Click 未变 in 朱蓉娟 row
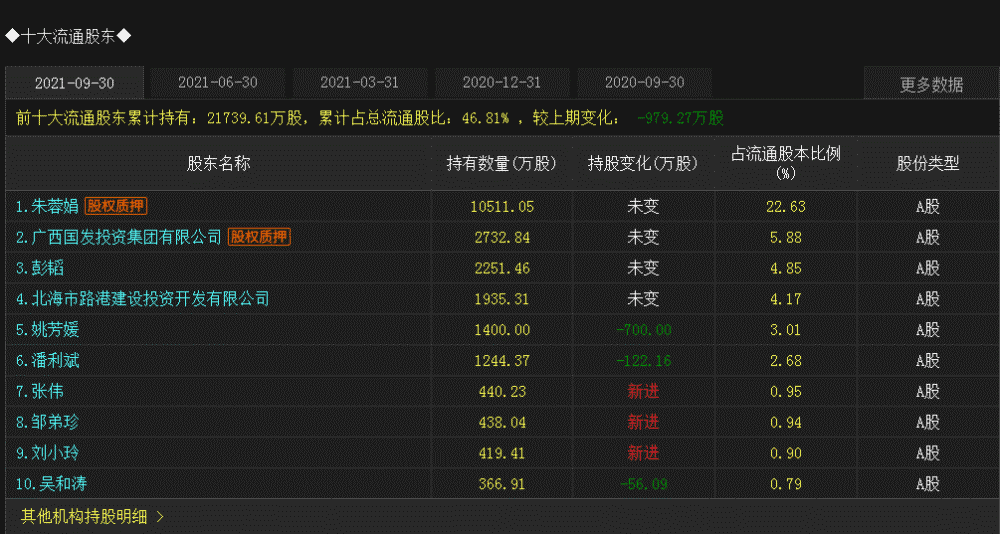Image resolution: width=1000 pixels, height=534 pixels. 643,206
